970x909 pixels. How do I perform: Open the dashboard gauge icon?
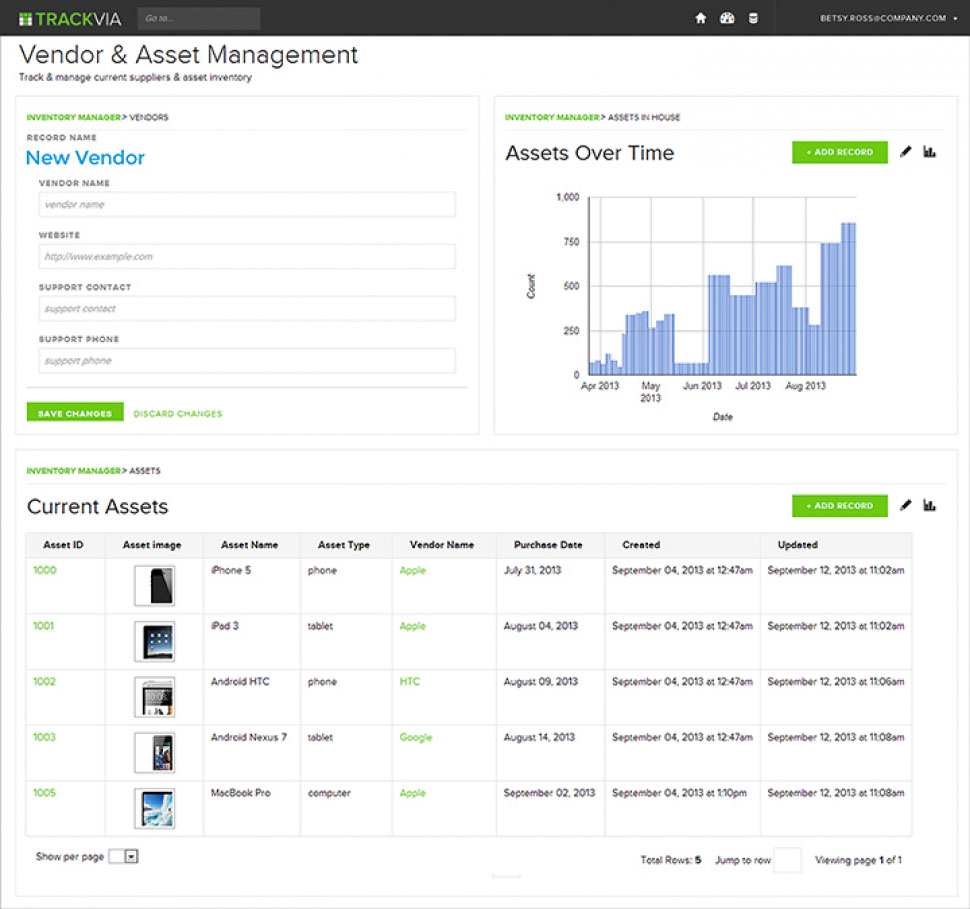tap(727, 18)
